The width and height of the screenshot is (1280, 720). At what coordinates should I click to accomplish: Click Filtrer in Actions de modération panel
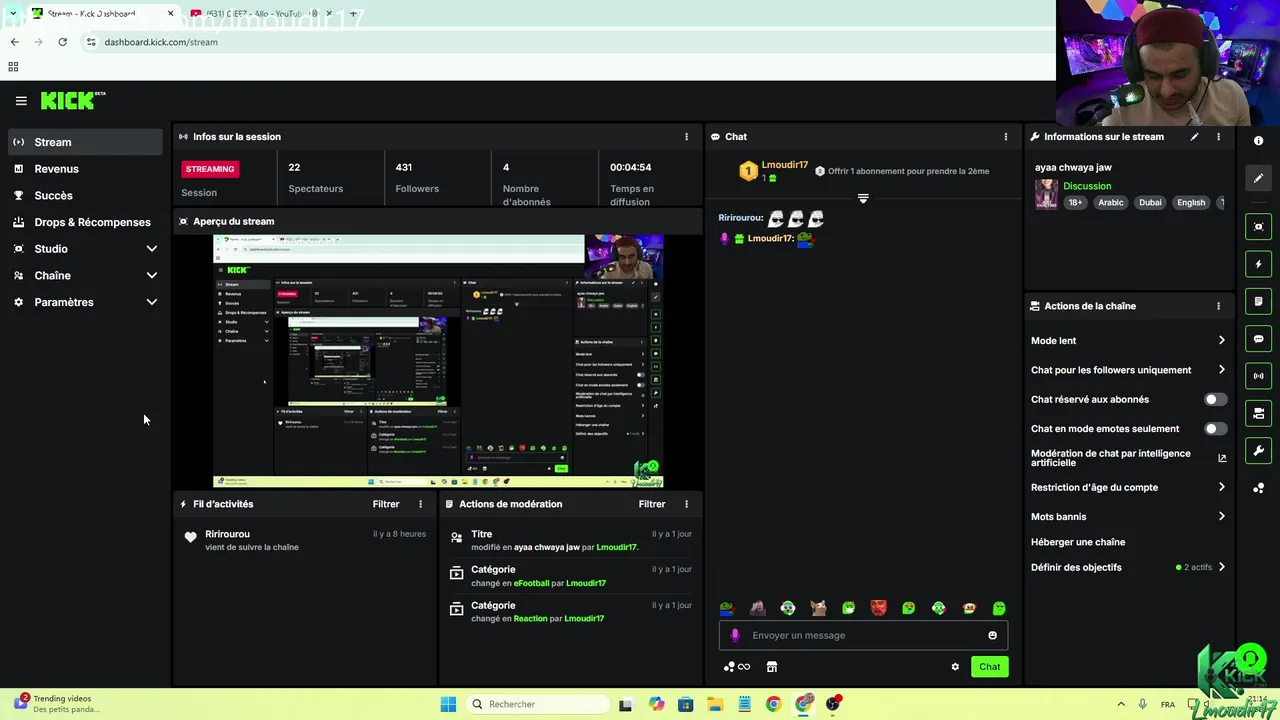click(652, 504)
